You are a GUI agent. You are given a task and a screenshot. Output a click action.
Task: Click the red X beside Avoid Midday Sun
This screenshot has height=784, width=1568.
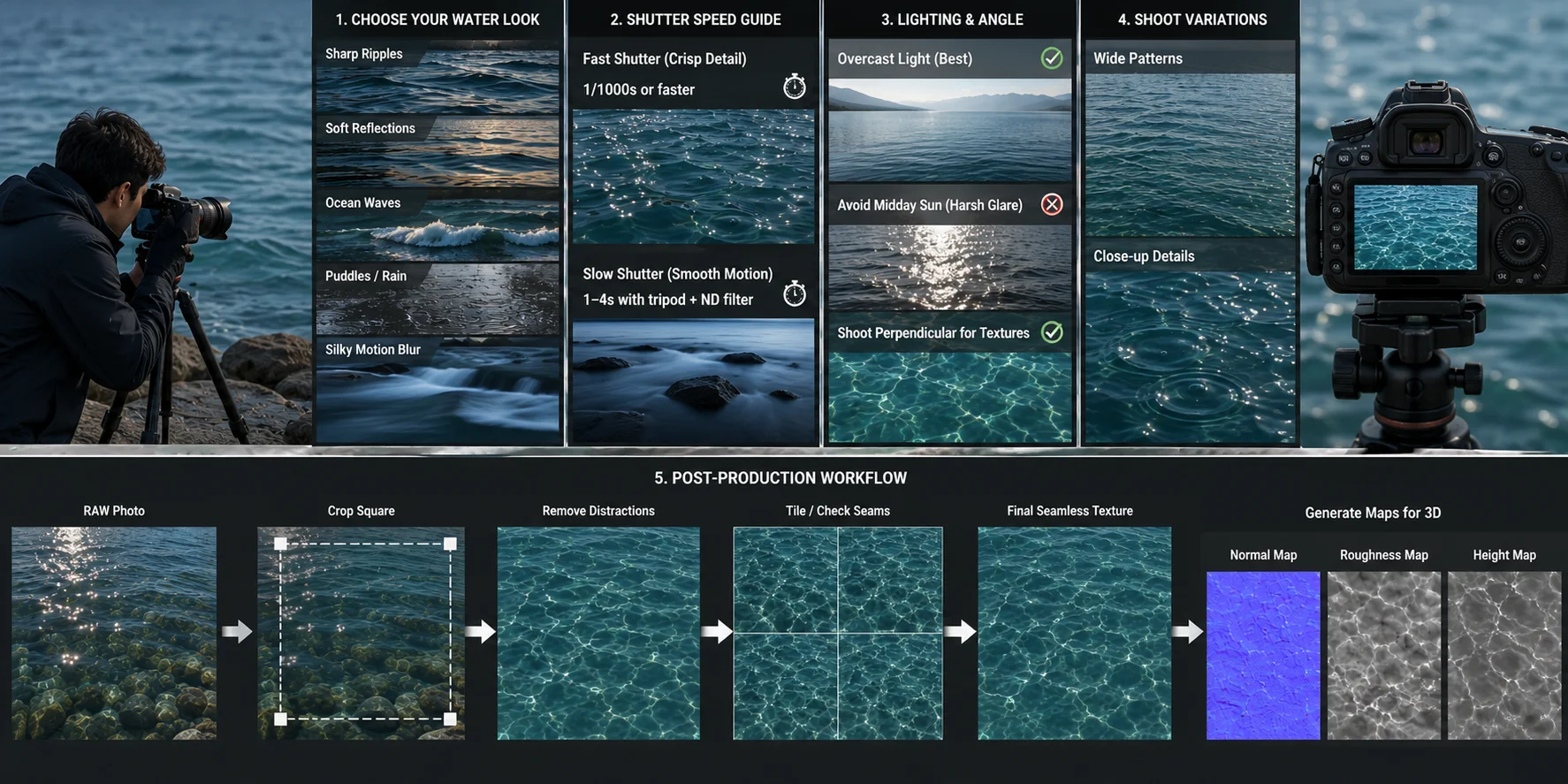[x=1052, y=205]
